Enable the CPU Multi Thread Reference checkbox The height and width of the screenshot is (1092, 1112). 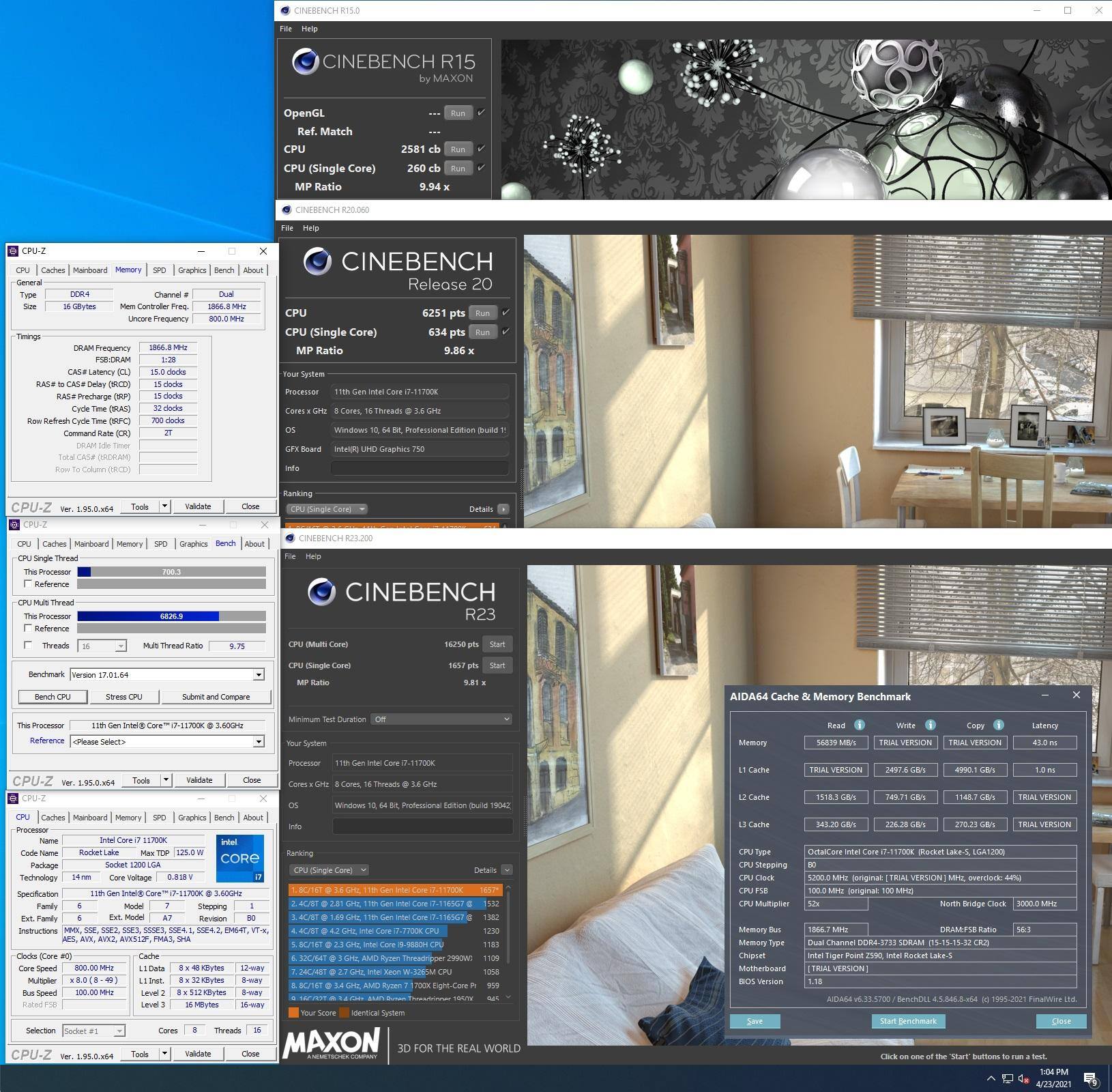click(x=28, y=629)
